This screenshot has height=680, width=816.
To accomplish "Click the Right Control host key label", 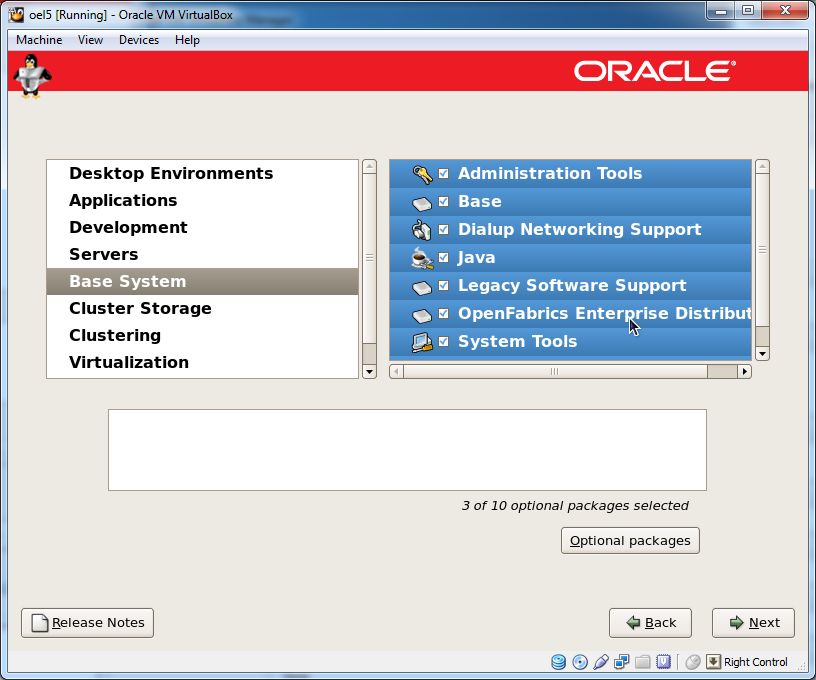I will click(756, 662).
